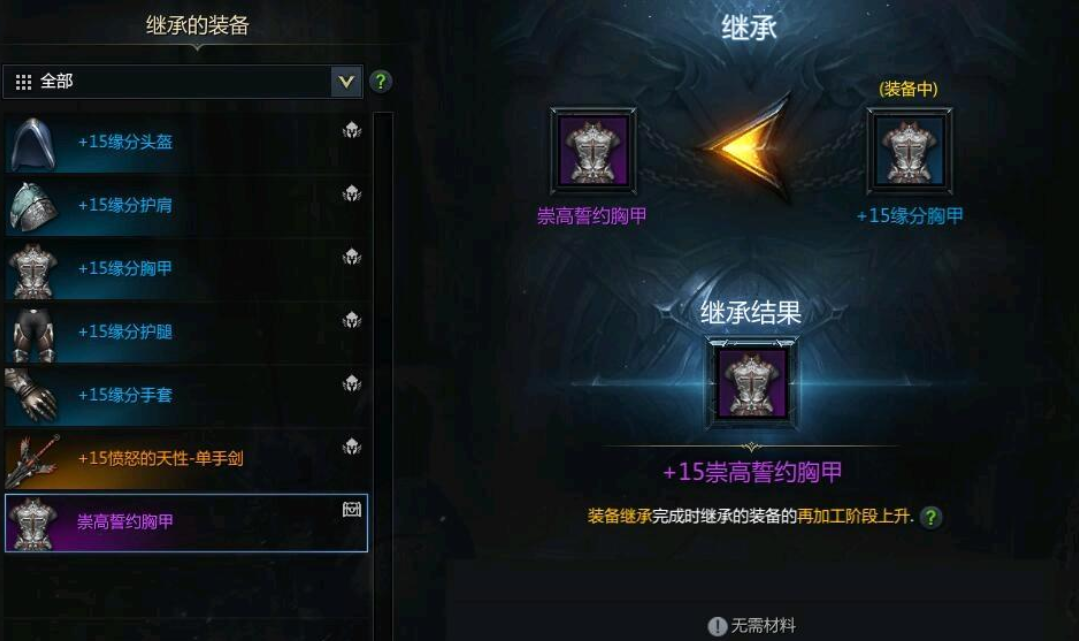Screen dimensions: 1079x641
Task: Select the +15缘分胸甲 list entry
Action: 187,269
